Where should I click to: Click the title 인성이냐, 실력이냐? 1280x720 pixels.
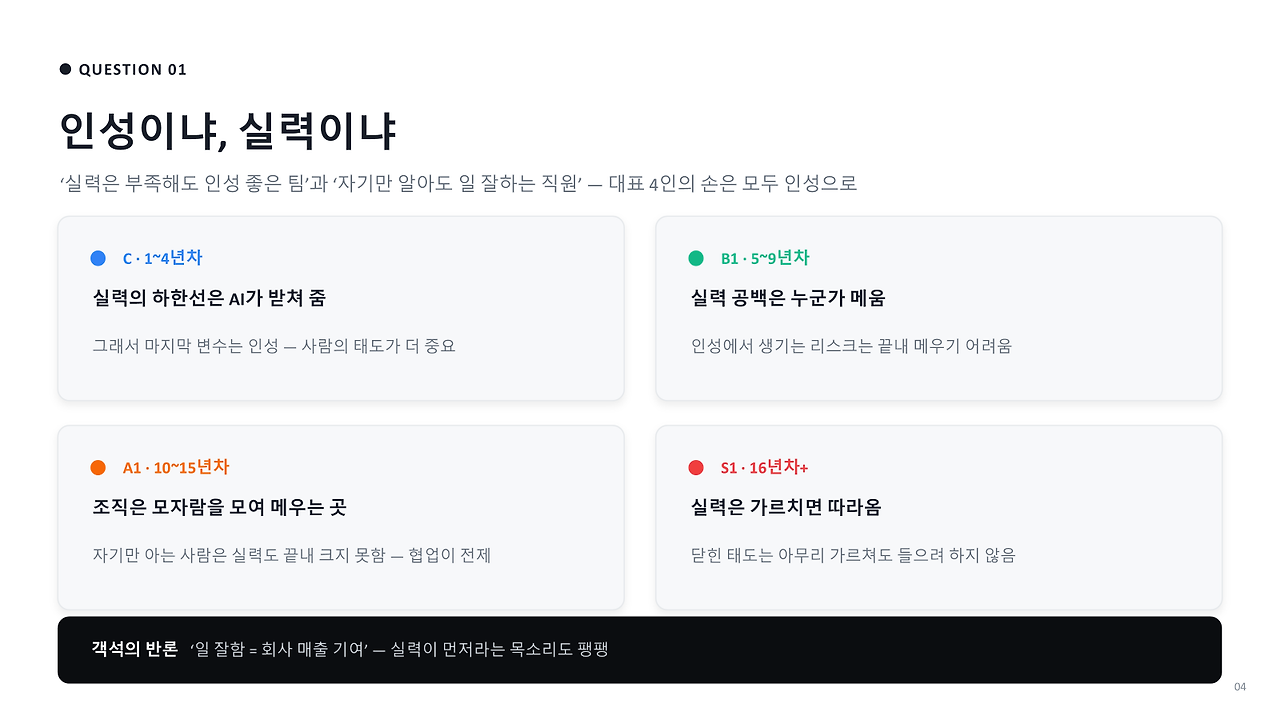click(228, 131)
